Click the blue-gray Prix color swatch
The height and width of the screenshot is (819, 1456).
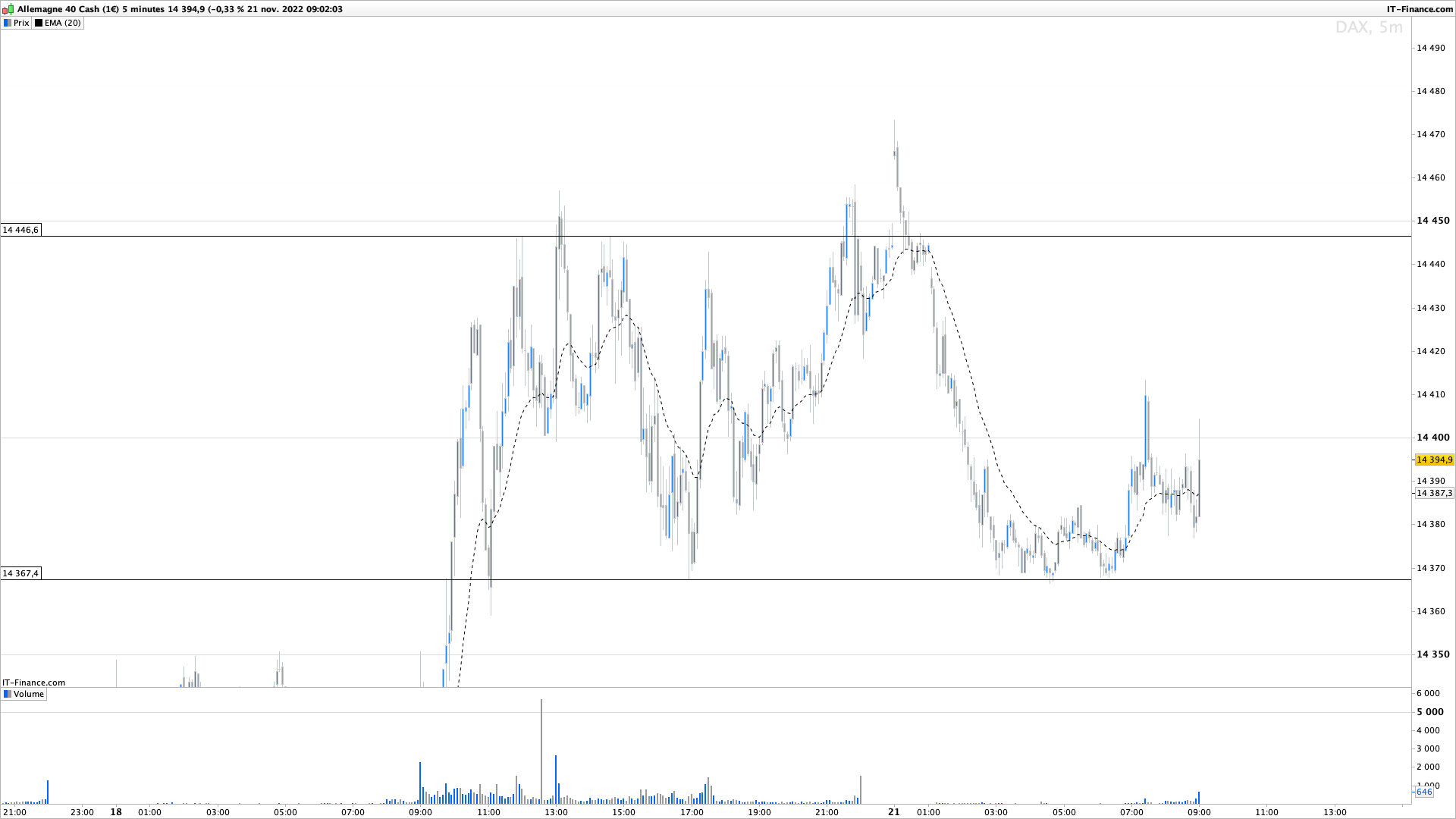[x=8, y=23]
